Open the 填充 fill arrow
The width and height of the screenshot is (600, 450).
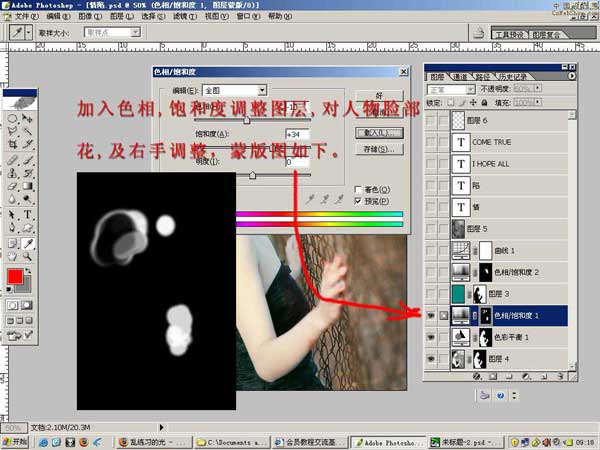click(538, 102)
